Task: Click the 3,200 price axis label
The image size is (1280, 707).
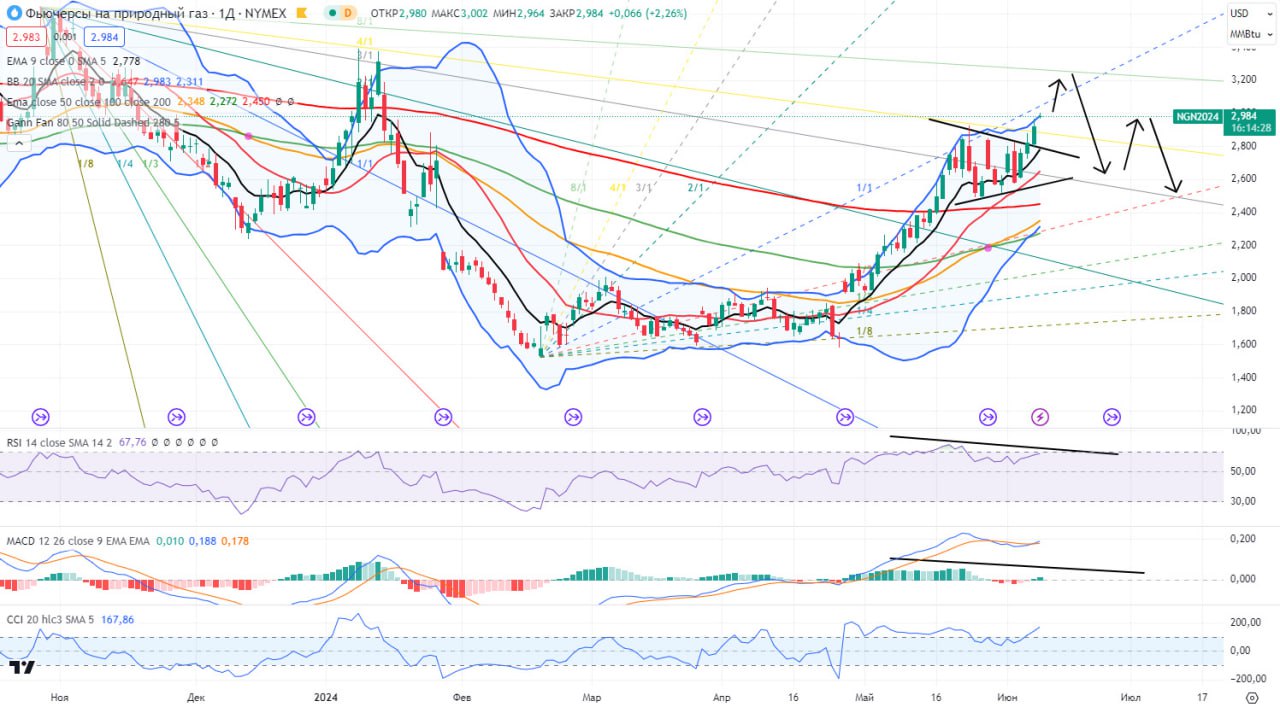Action: 1243,79
